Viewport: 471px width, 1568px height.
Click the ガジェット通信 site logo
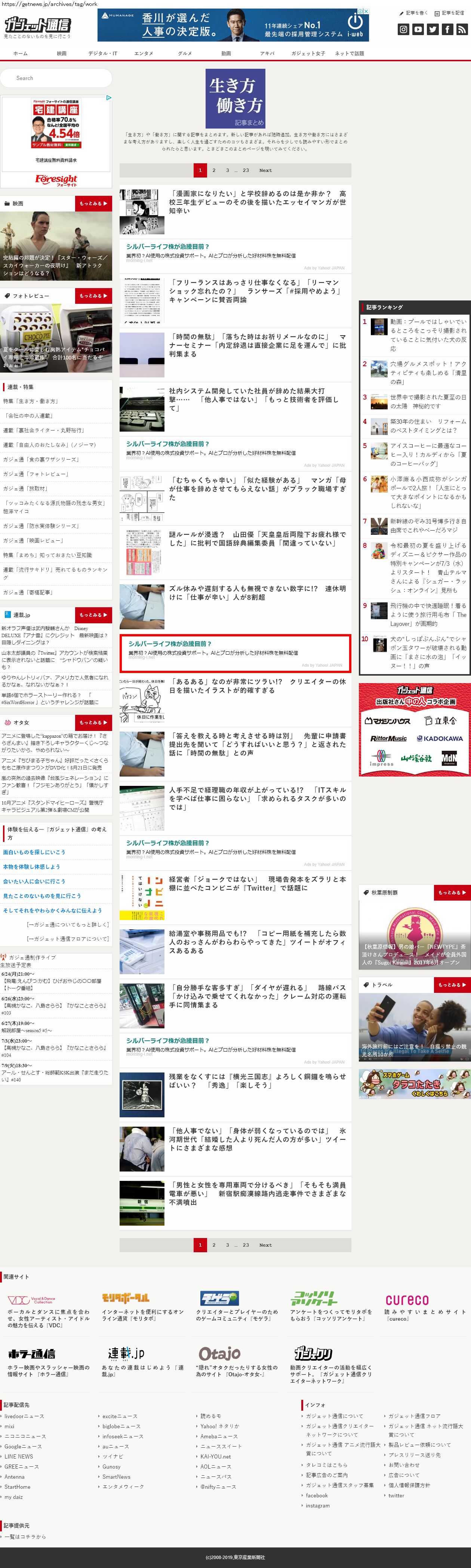pos(37,24)
